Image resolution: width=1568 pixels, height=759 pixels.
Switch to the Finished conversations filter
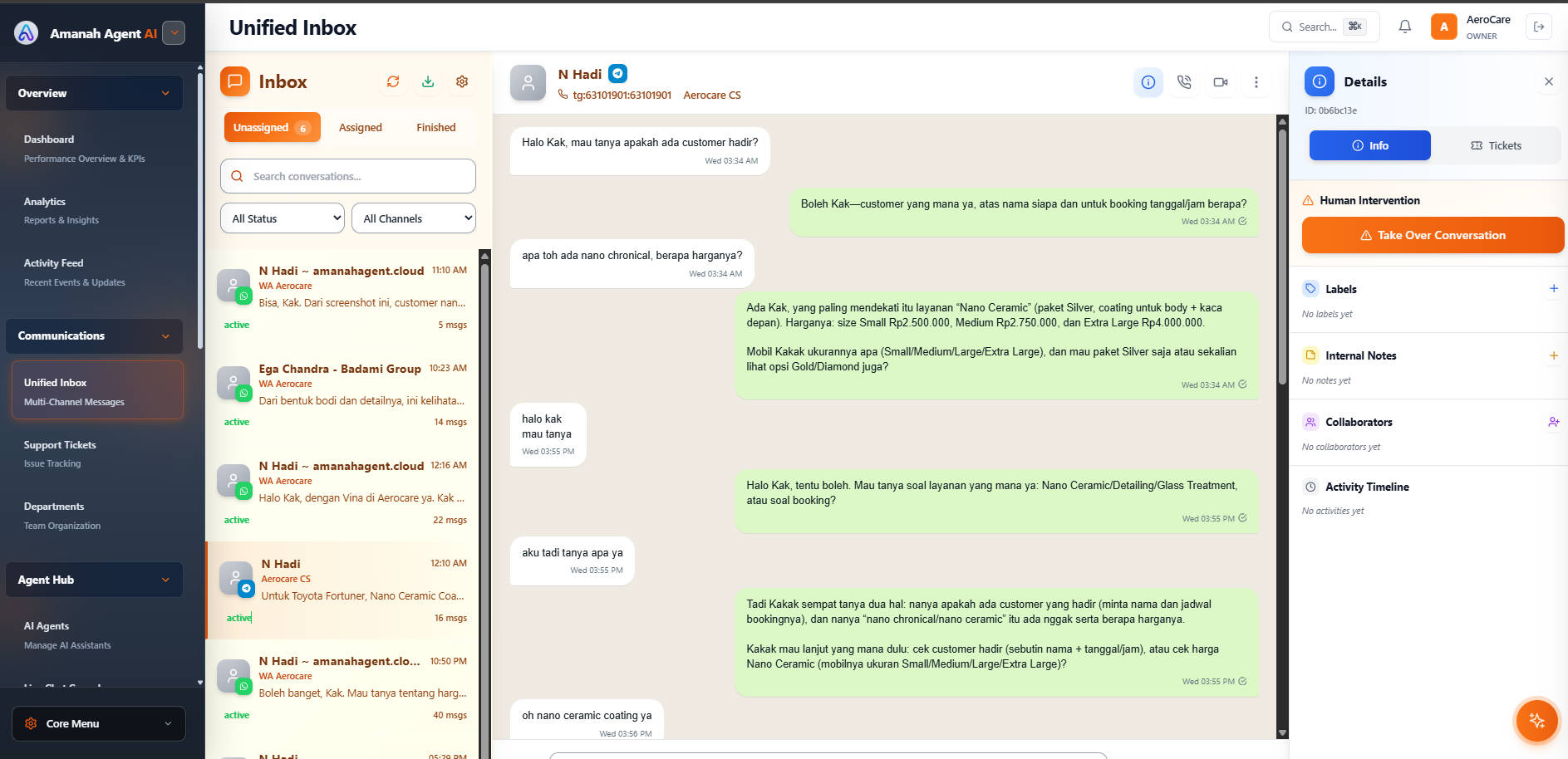[435, 127]
